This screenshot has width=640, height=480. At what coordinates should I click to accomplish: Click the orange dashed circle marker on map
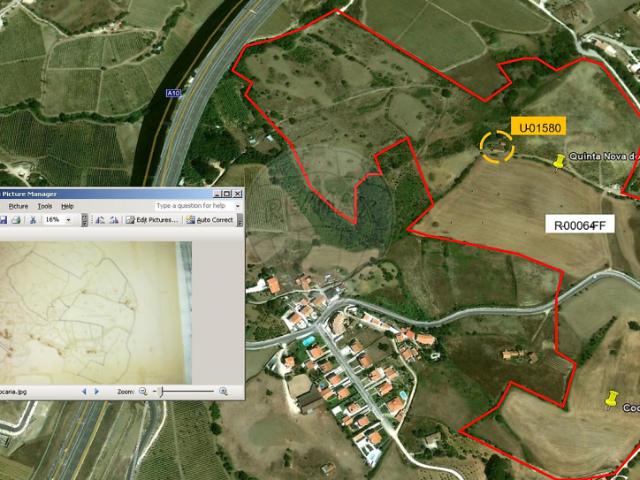point(497,147)
